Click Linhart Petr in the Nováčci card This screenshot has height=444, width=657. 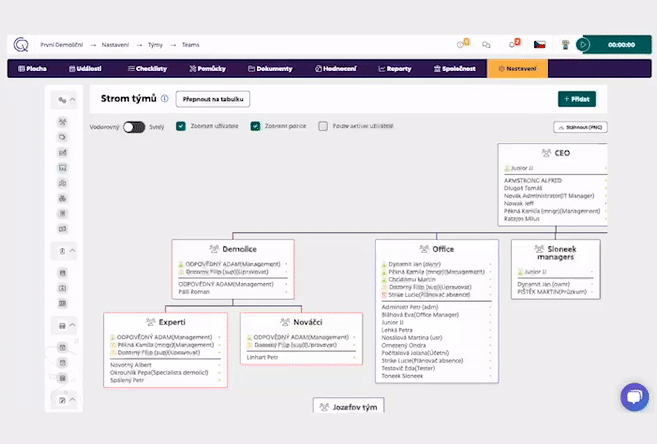click(x=262, y=357)
